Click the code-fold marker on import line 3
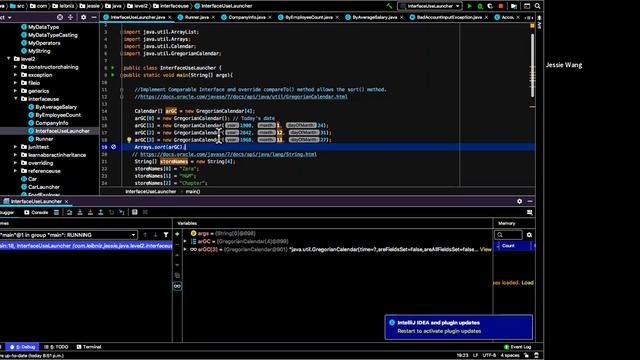The width and height of the screenshot is (640, 360). pos(121,32)
